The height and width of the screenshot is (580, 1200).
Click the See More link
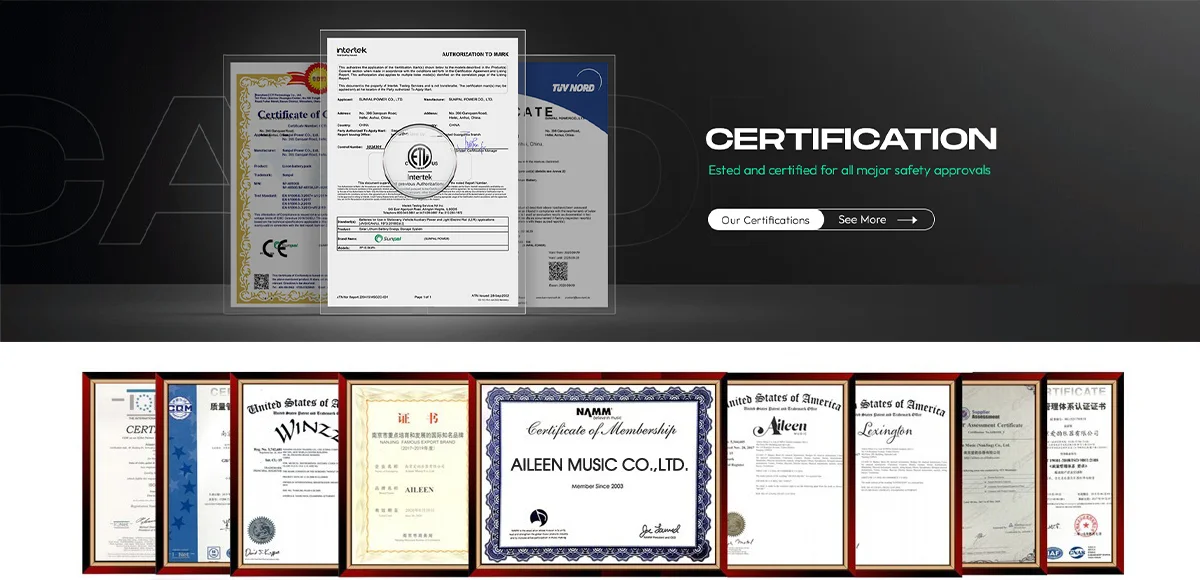[x=861, y=220]
